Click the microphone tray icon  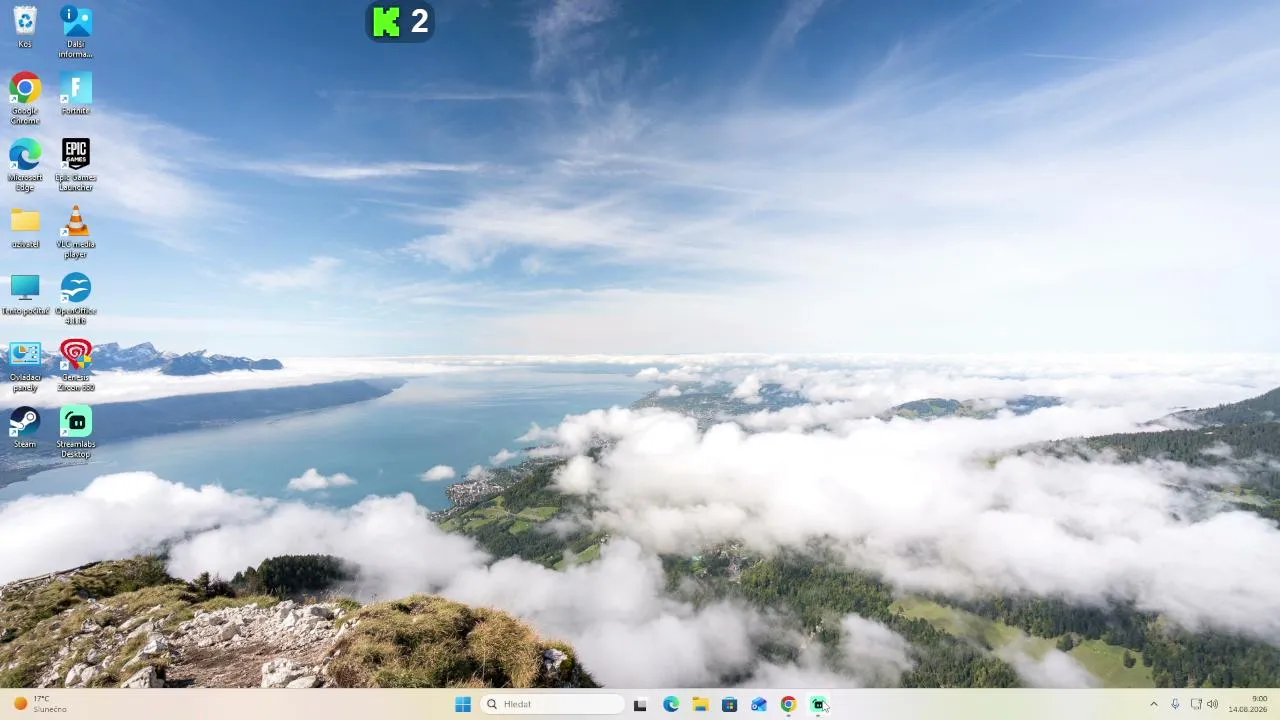[1175, 704]
